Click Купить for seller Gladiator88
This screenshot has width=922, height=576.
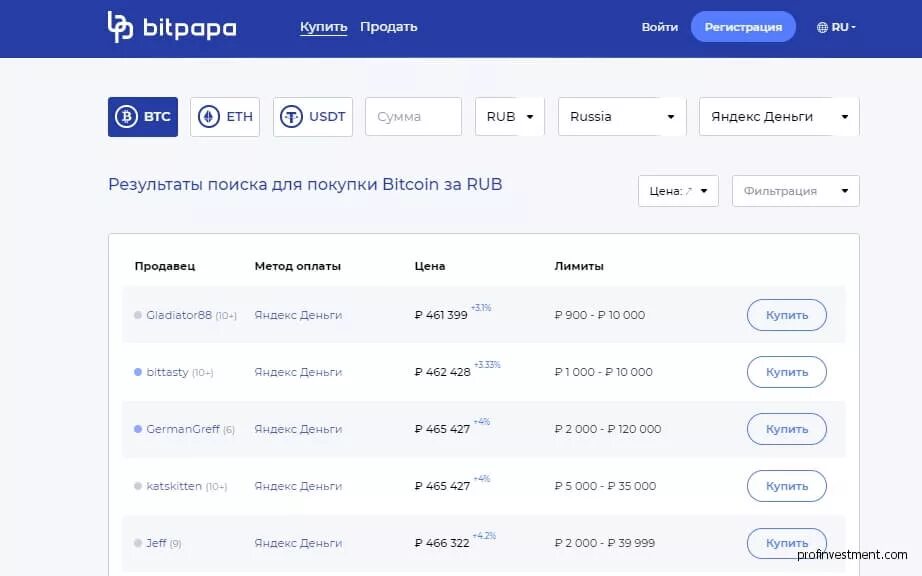point(786,315)
